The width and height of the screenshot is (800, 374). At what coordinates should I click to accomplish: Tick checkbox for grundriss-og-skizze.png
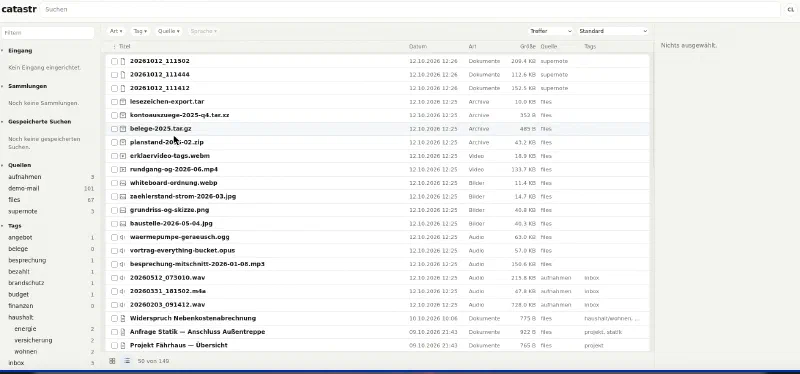coord(114,210)
